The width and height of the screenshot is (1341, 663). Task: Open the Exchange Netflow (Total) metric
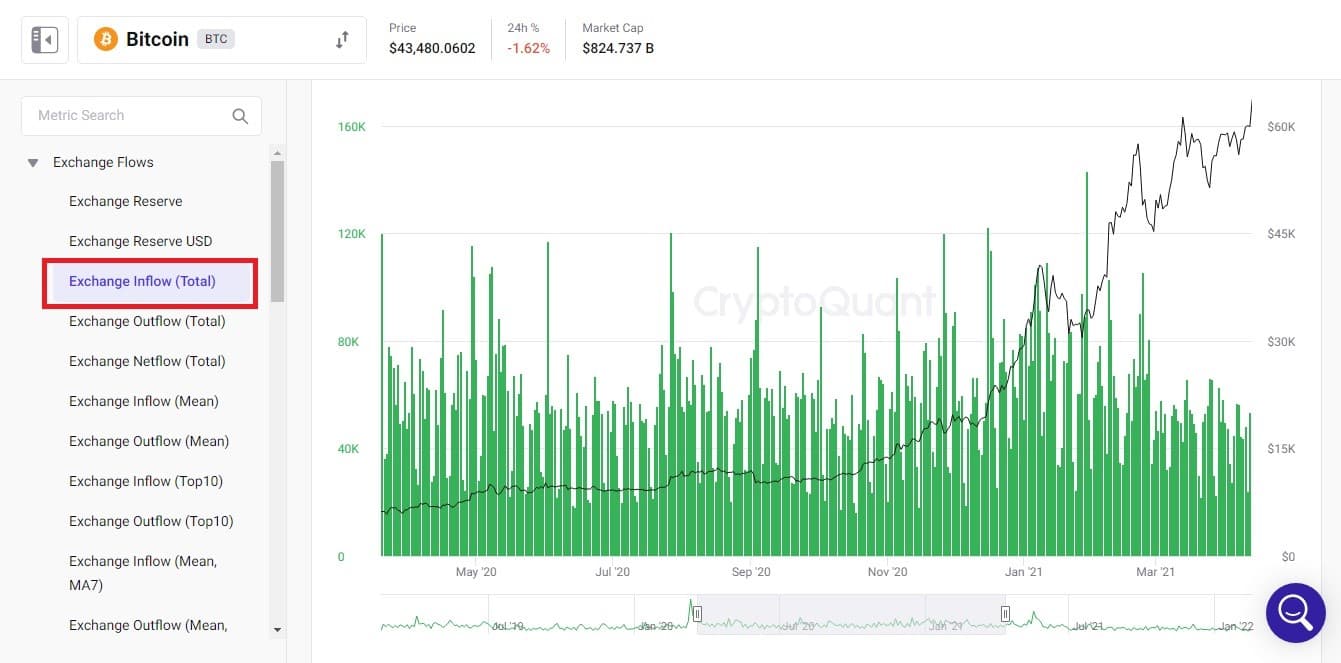(x=147, y=361)
